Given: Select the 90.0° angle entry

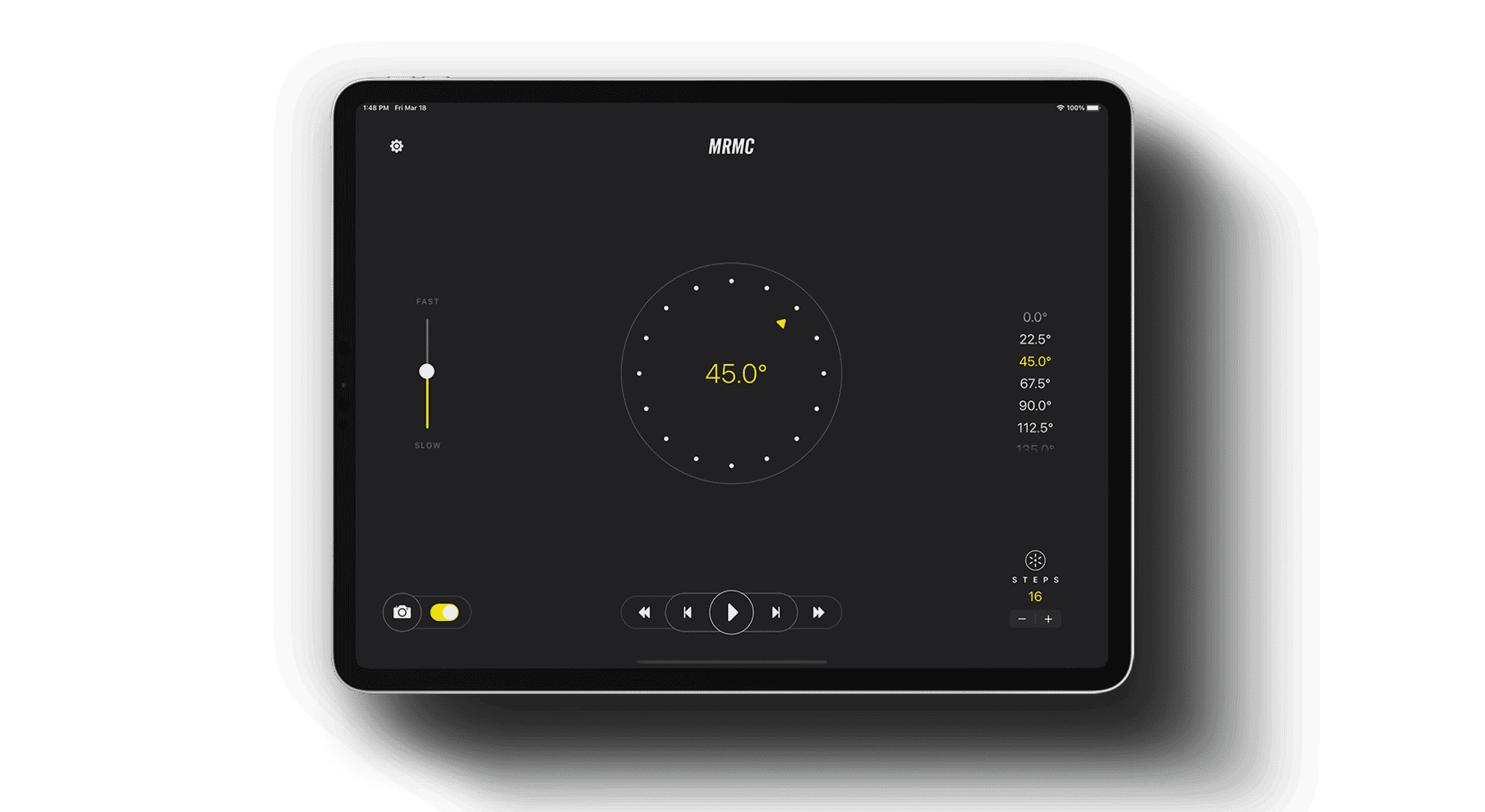Looking at the screenshot, I should 1035,405.
